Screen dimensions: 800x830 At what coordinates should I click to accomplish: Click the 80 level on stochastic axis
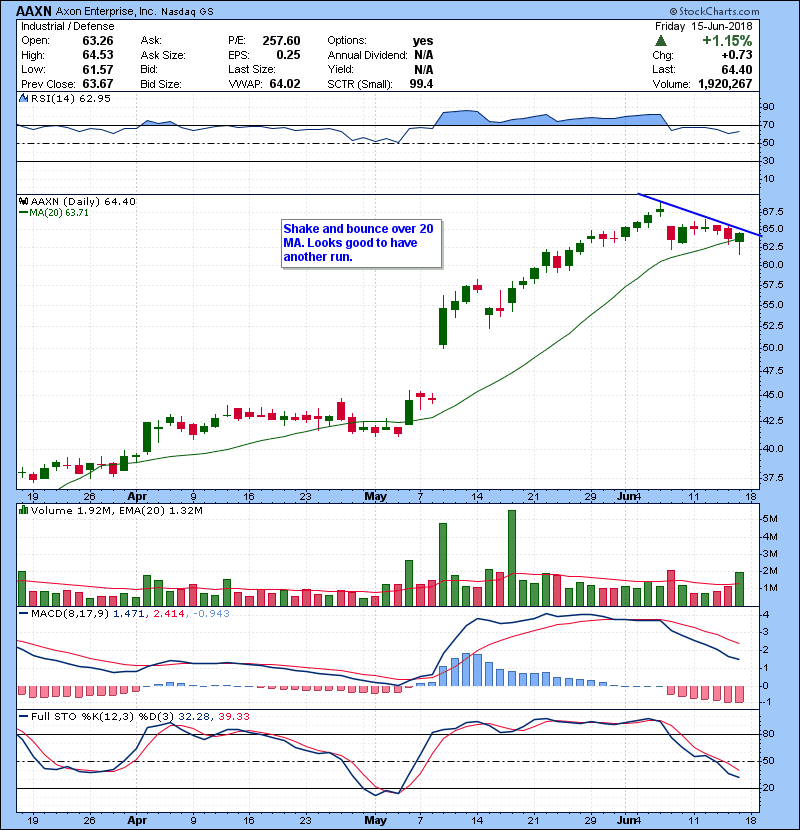[x=768, y=734]
